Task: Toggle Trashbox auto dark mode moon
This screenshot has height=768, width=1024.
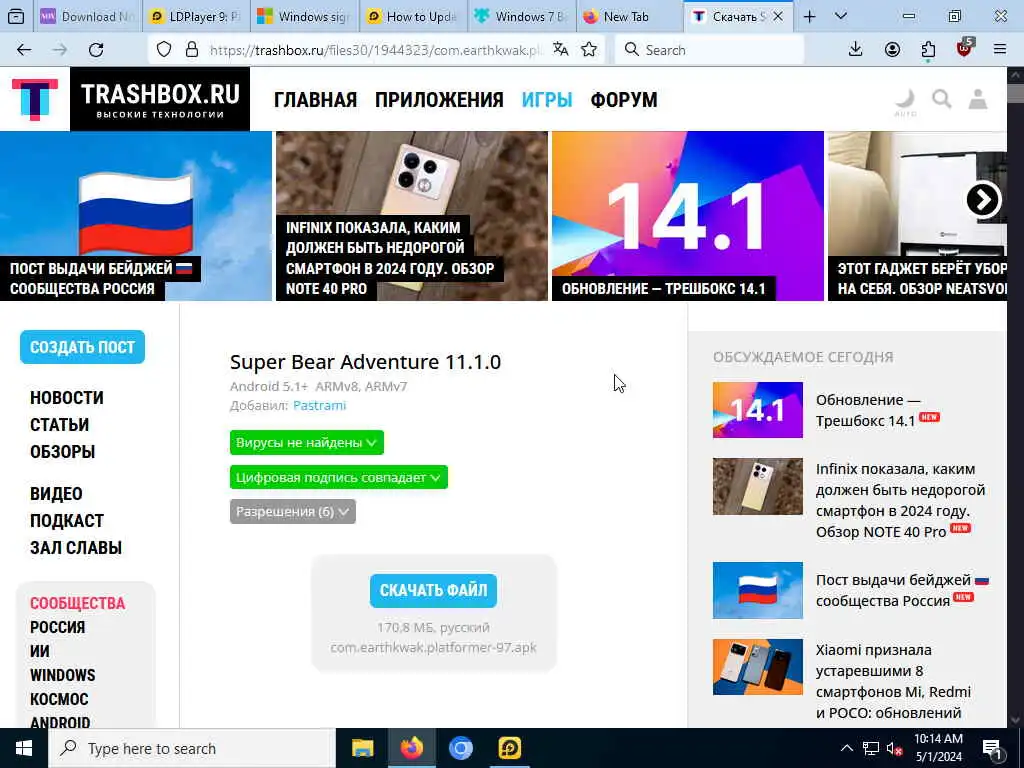Action: coord(905,102)
